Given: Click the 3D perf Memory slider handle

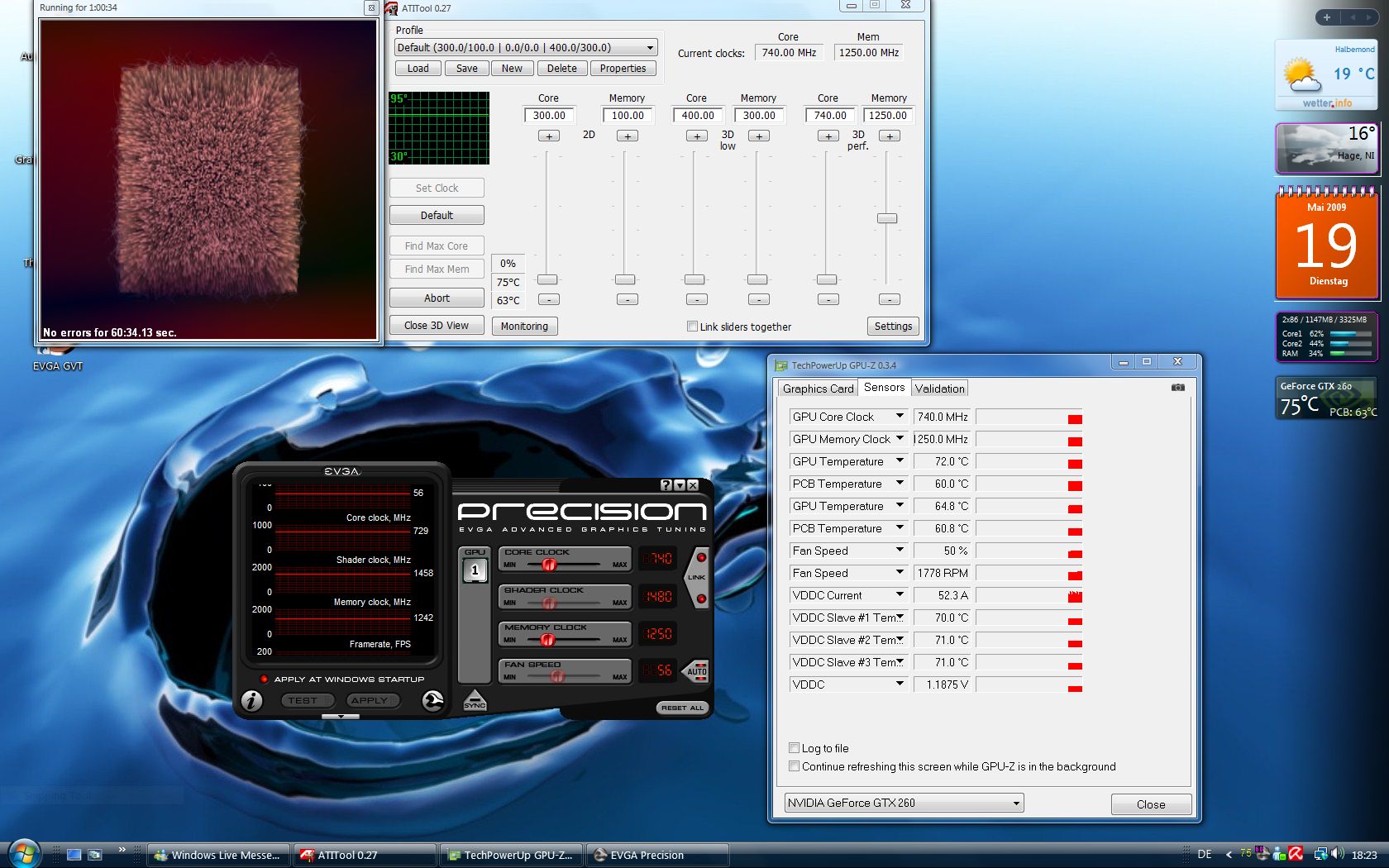Looking at the screenshot, I should (887, 218).
